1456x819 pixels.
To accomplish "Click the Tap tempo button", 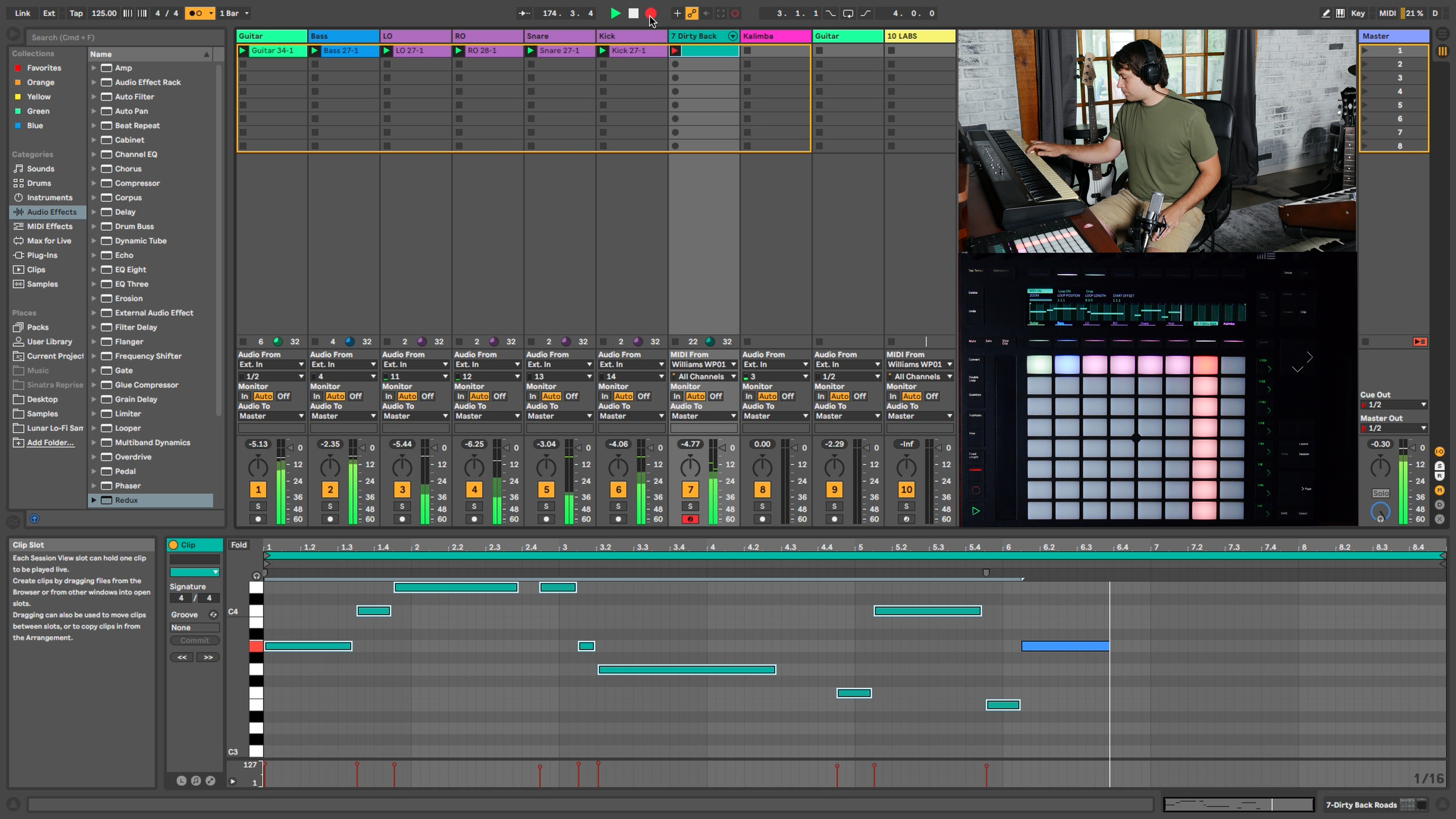I will click(x=76, y=13).
